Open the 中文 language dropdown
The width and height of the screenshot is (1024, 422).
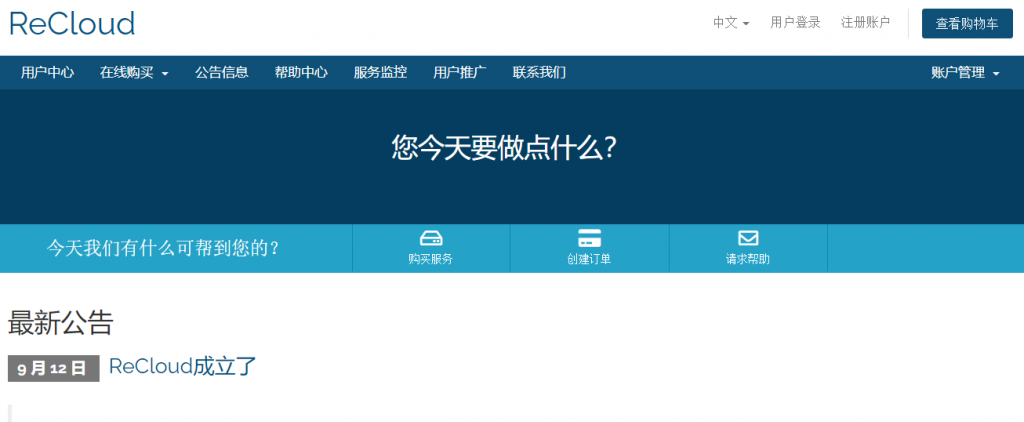click(731, 23)
